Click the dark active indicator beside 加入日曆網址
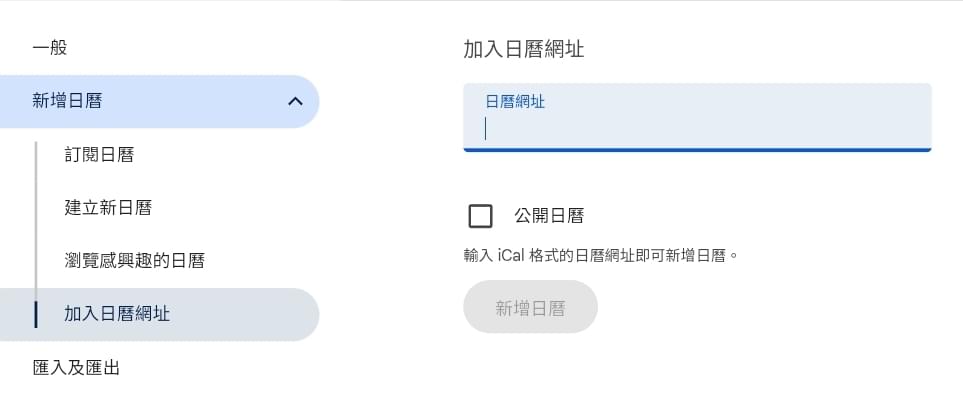The height and width of the screenshot is (397, 963). pos(36,314)
